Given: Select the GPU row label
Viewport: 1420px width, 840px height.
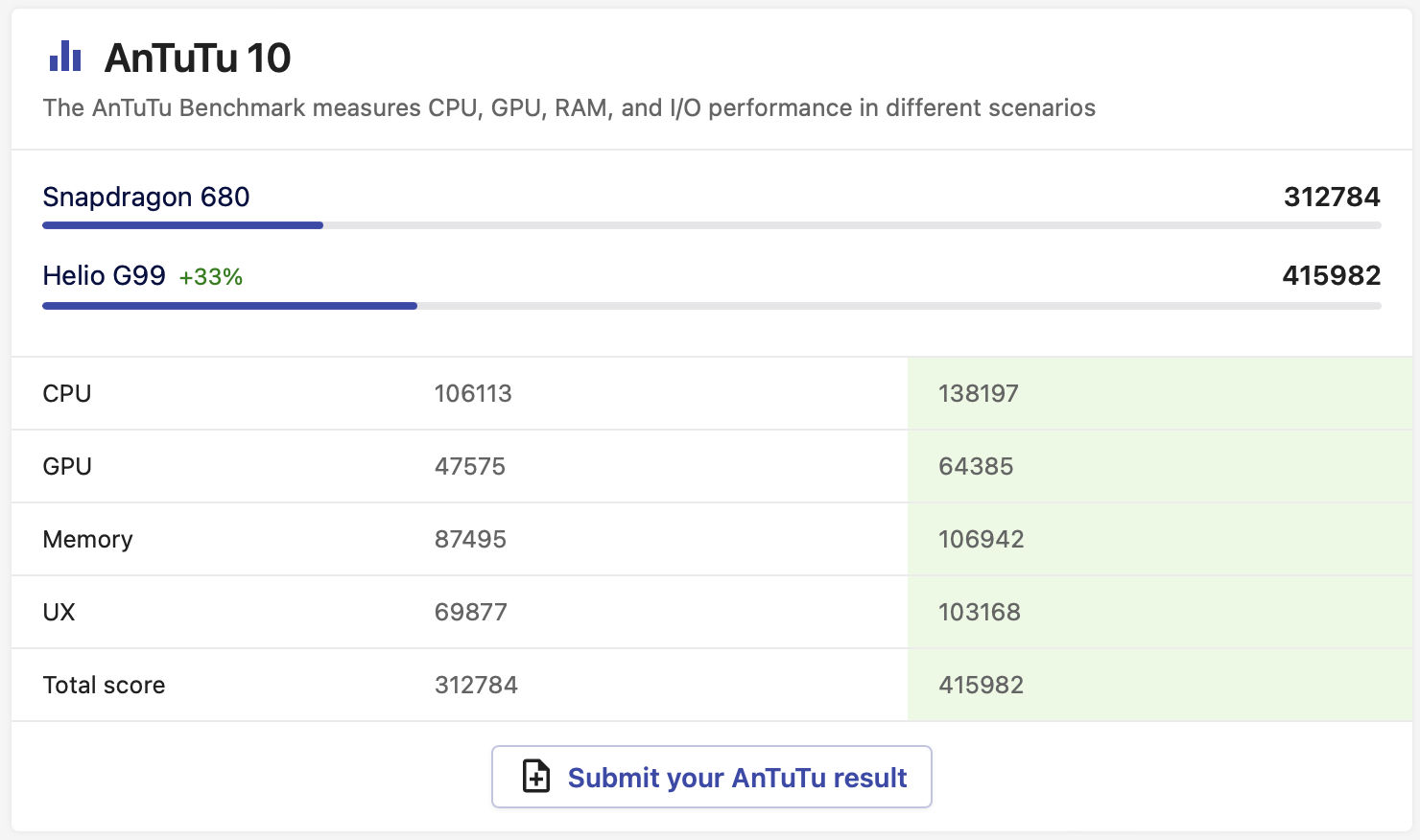Looking at the screenshot, I should (x=67, y=466).
